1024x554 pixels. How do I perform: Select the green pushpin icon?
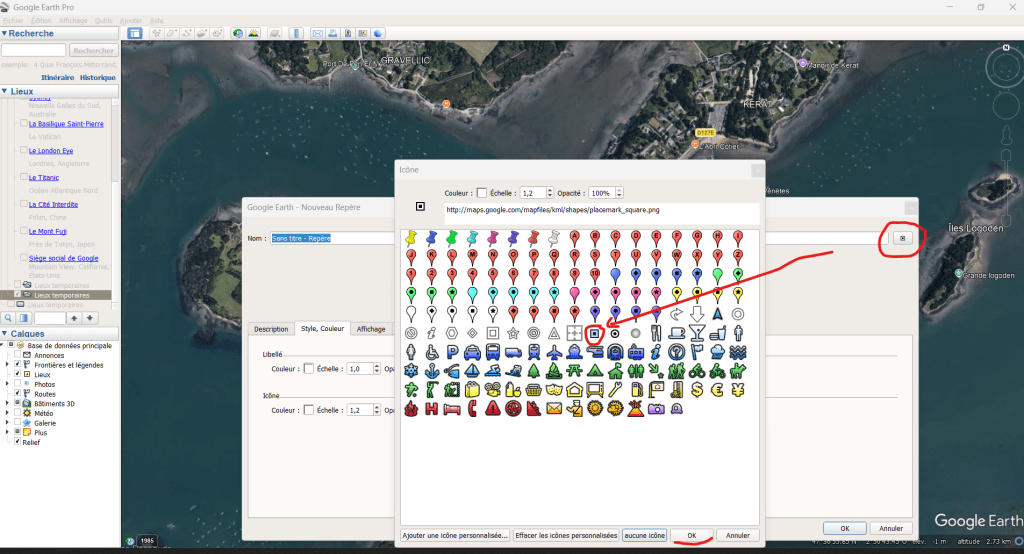(x=452, y=237)
